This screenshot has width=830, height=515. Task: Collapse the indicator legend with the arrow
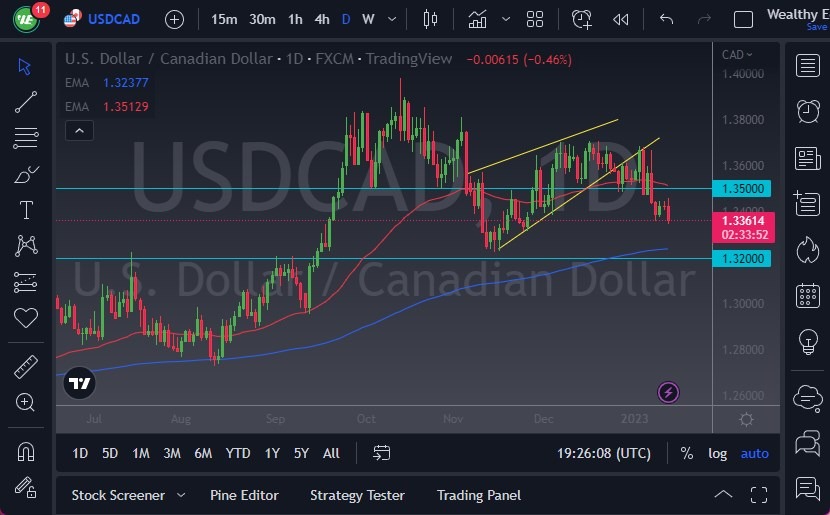click(x=79, y=131)
